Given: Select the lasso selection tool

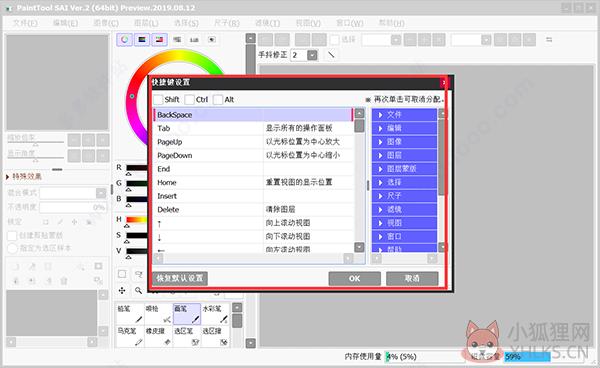Looking at the screenshot, I should pos(139,274).
